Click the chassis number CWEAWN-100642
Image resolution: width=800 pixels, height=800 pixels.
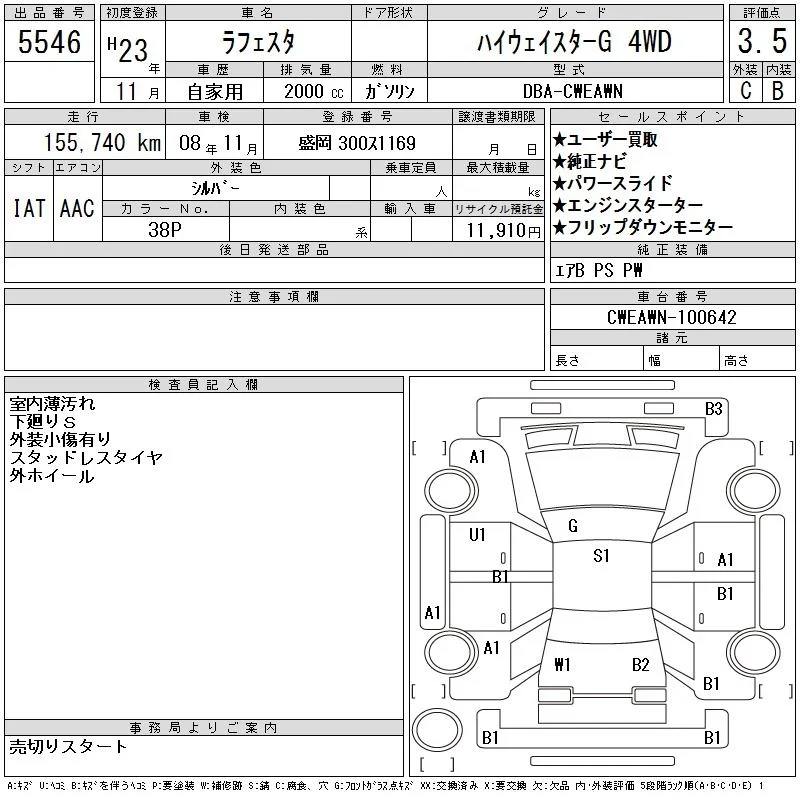pyautogui.click(x=671, y=317)
